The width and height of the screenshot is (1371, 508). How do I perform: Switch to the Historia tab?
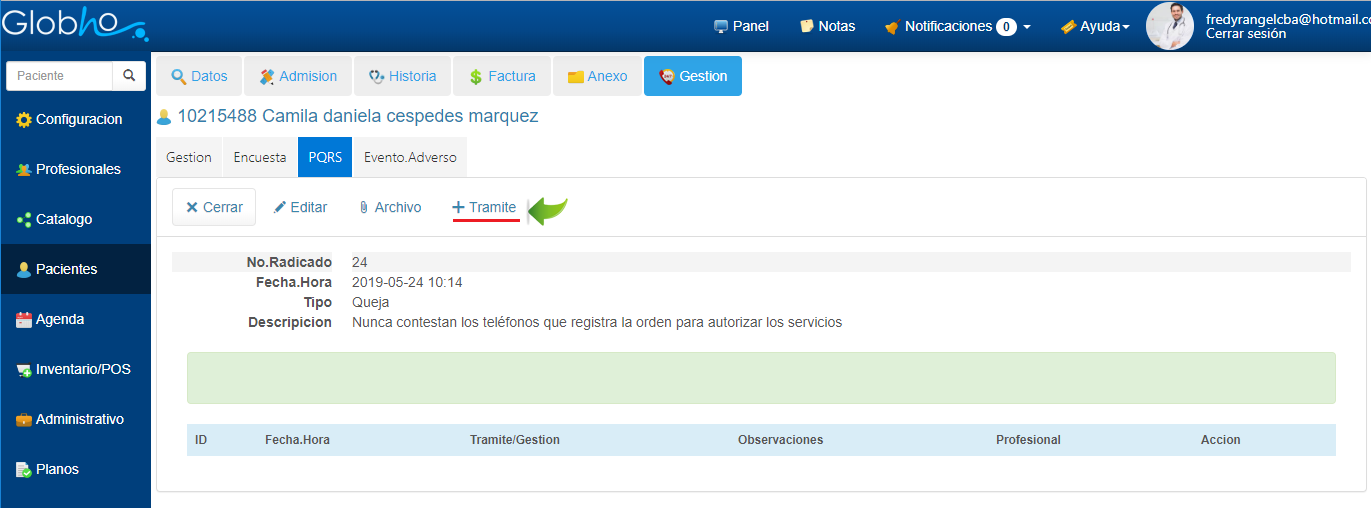coord(402,76)
